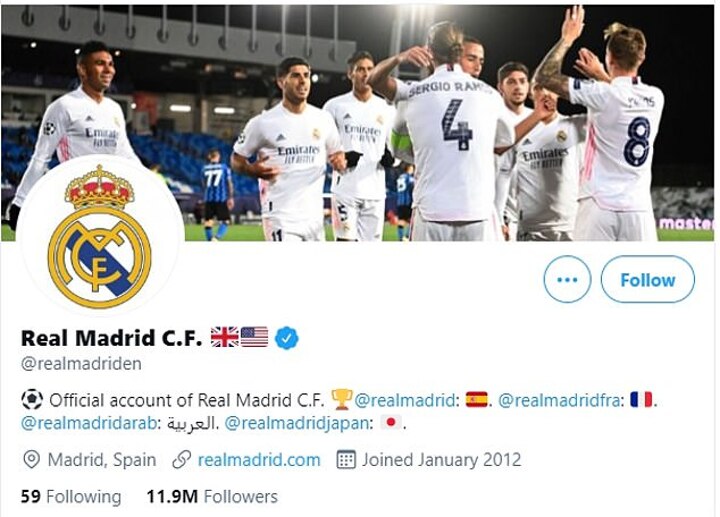720x517 pixels.
Task: Open the @realmadridarab mention link
Action: point(88,423)
